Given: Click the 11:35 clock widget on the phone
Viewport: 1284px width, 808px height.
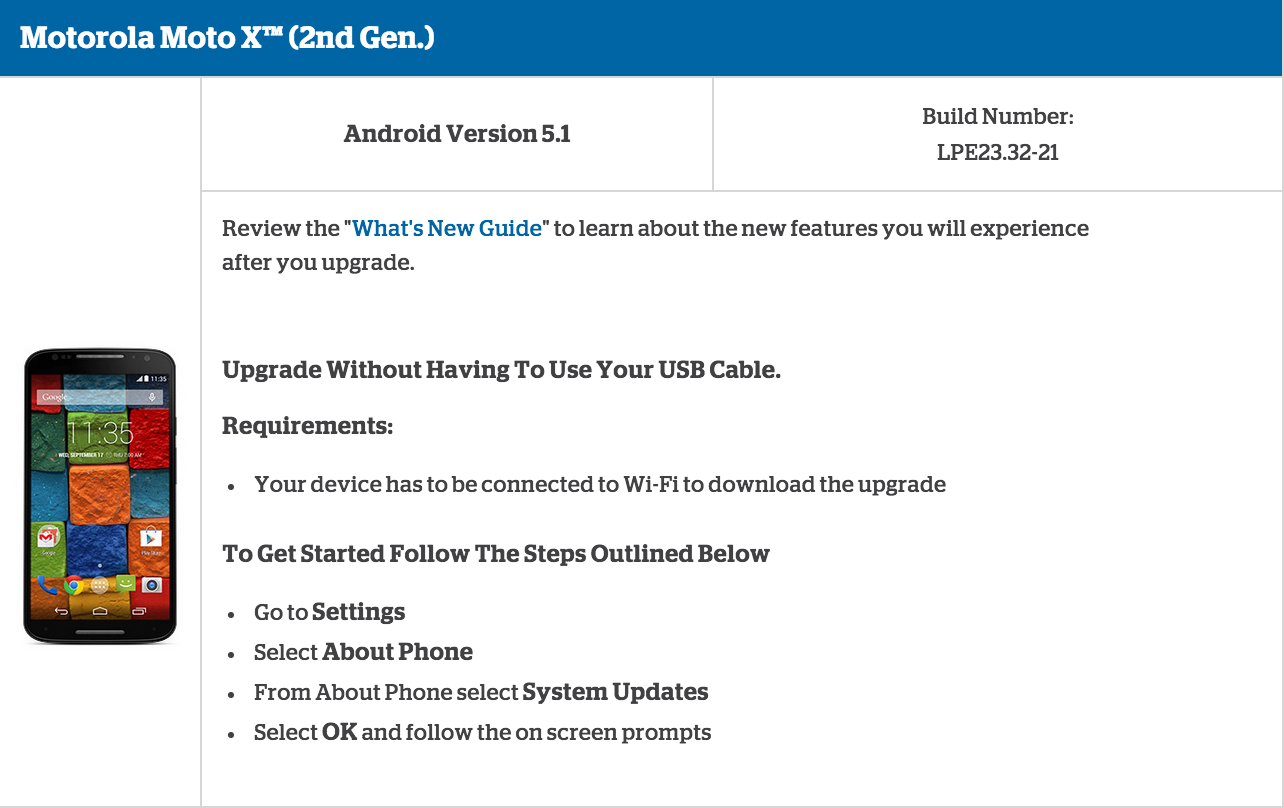Looking at the screenshot, I should click(100, 433).
